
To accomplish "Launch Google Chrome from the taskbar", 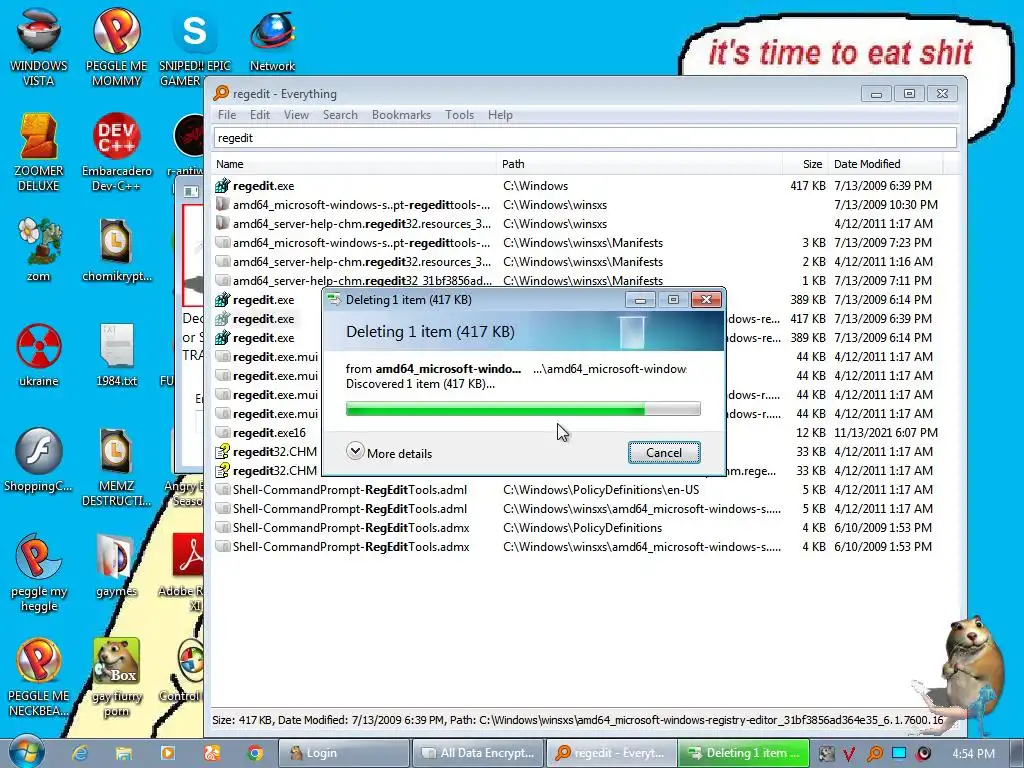I will [x=255, y=753].
